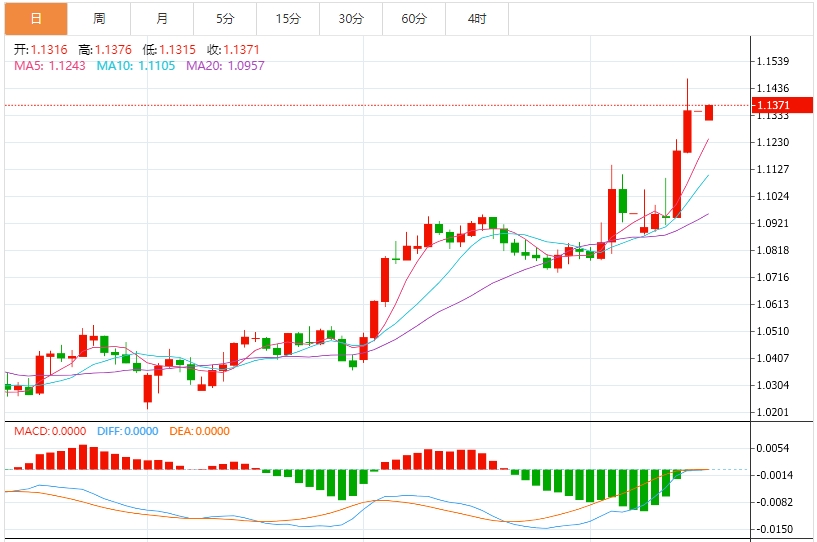Click the 1.0201 price axis label
Viewport: 817px width, 542px height.
[773, 412]
